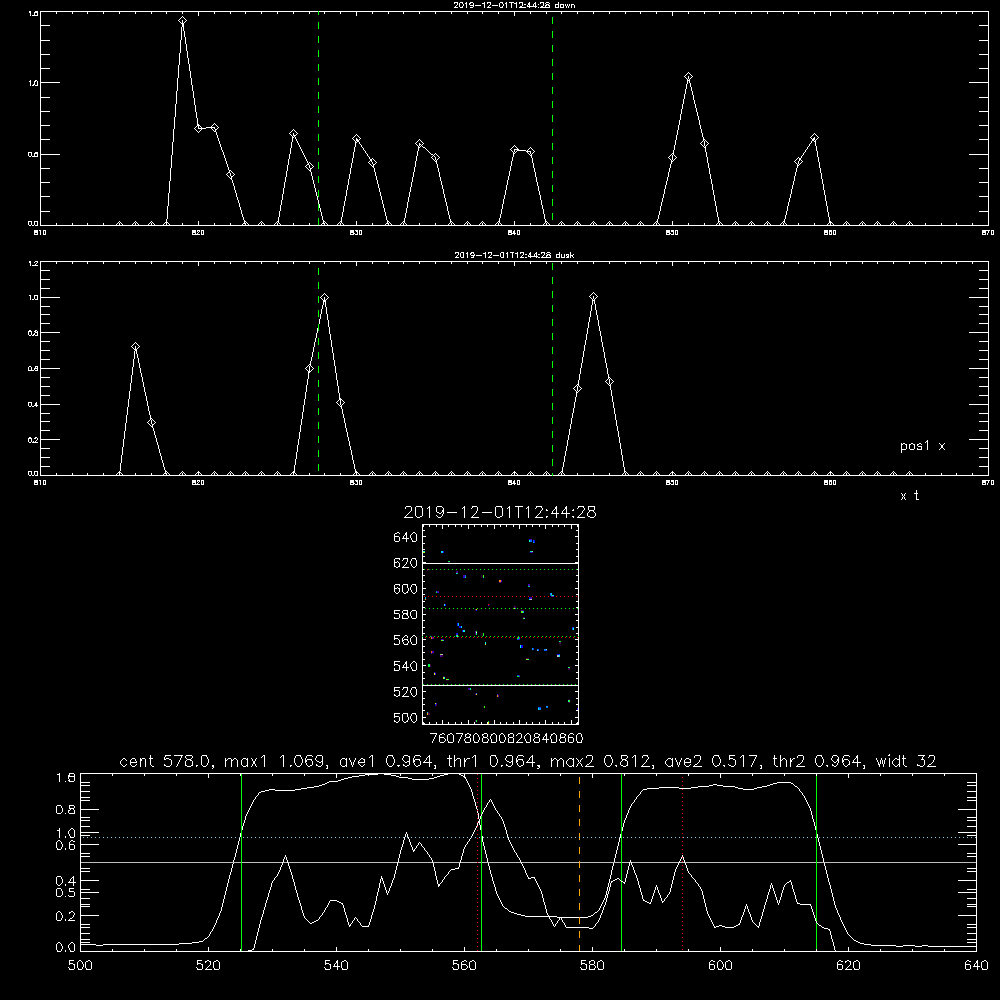Screen dimensions: 1000x1000
Task: Click the 0.8 label on the bottom plot y-axis
Action: [x=66, y=810]
